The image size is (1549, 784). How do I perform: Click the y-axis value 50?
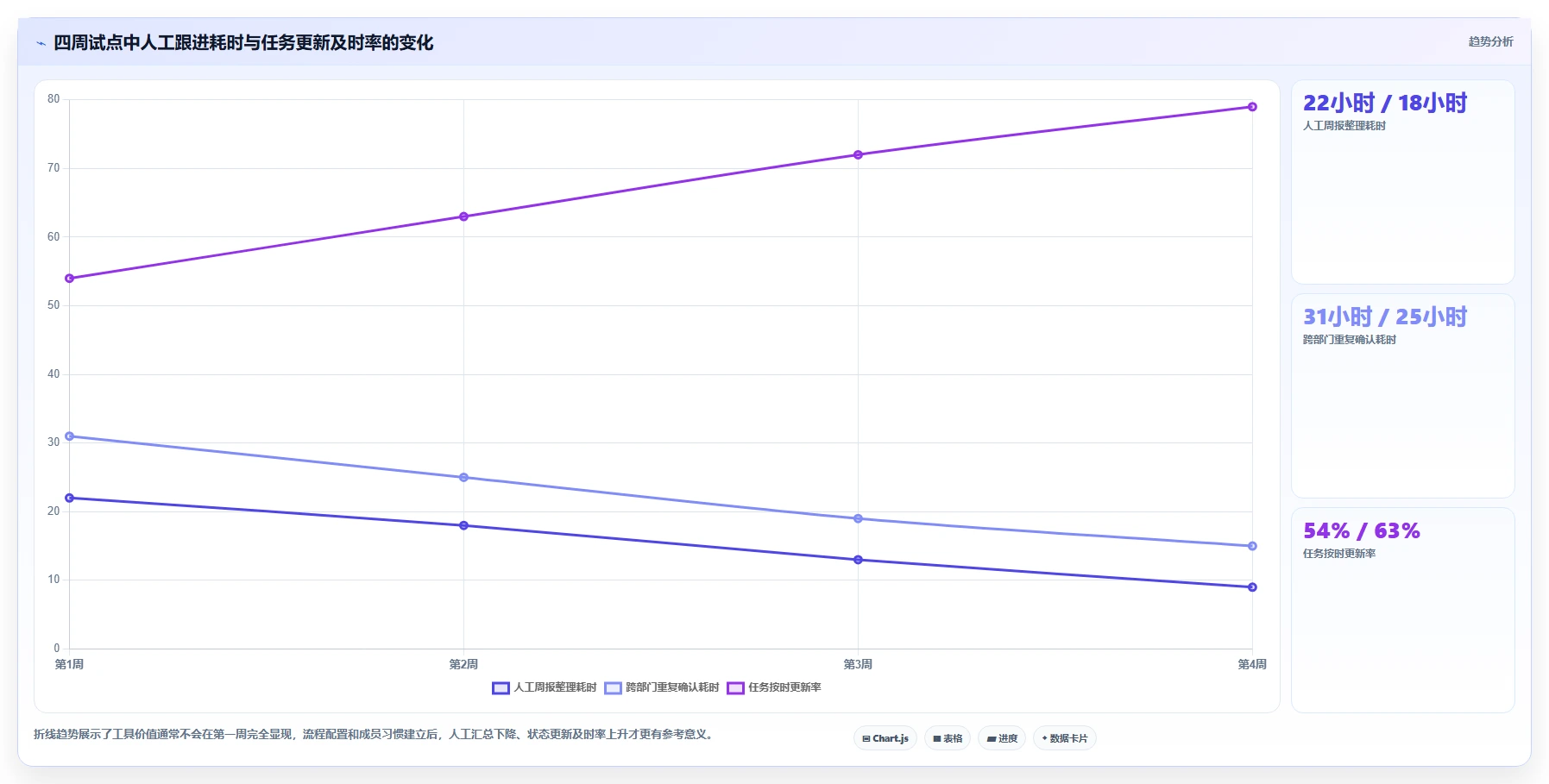coord(54,305)
